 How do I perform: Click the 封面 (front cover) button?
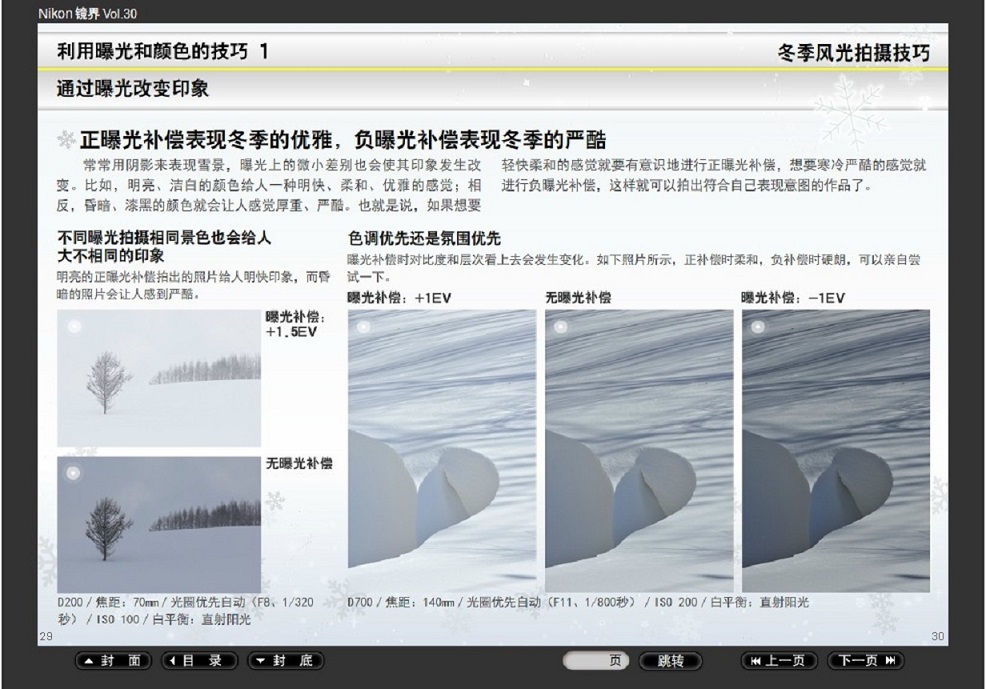click(x=114, y=661)
